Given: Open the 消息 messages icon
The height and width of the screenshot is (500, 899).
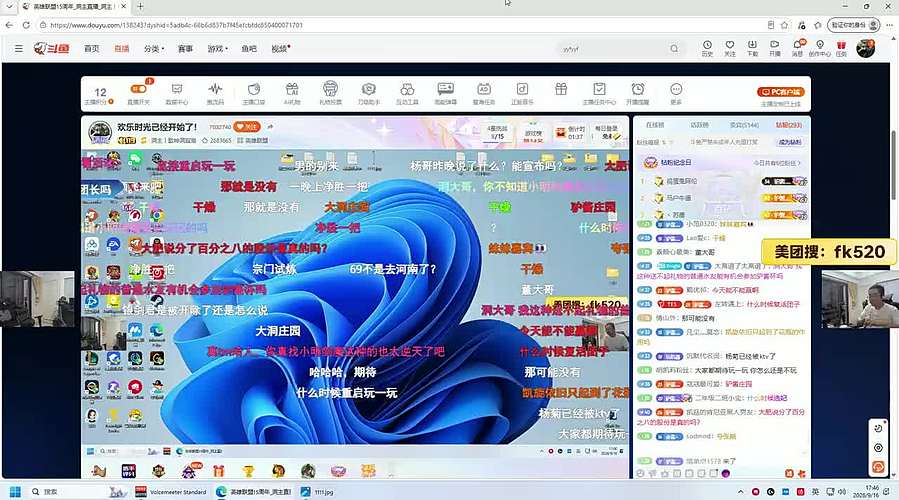Looking at the screenshot, I should pos(798,48).
